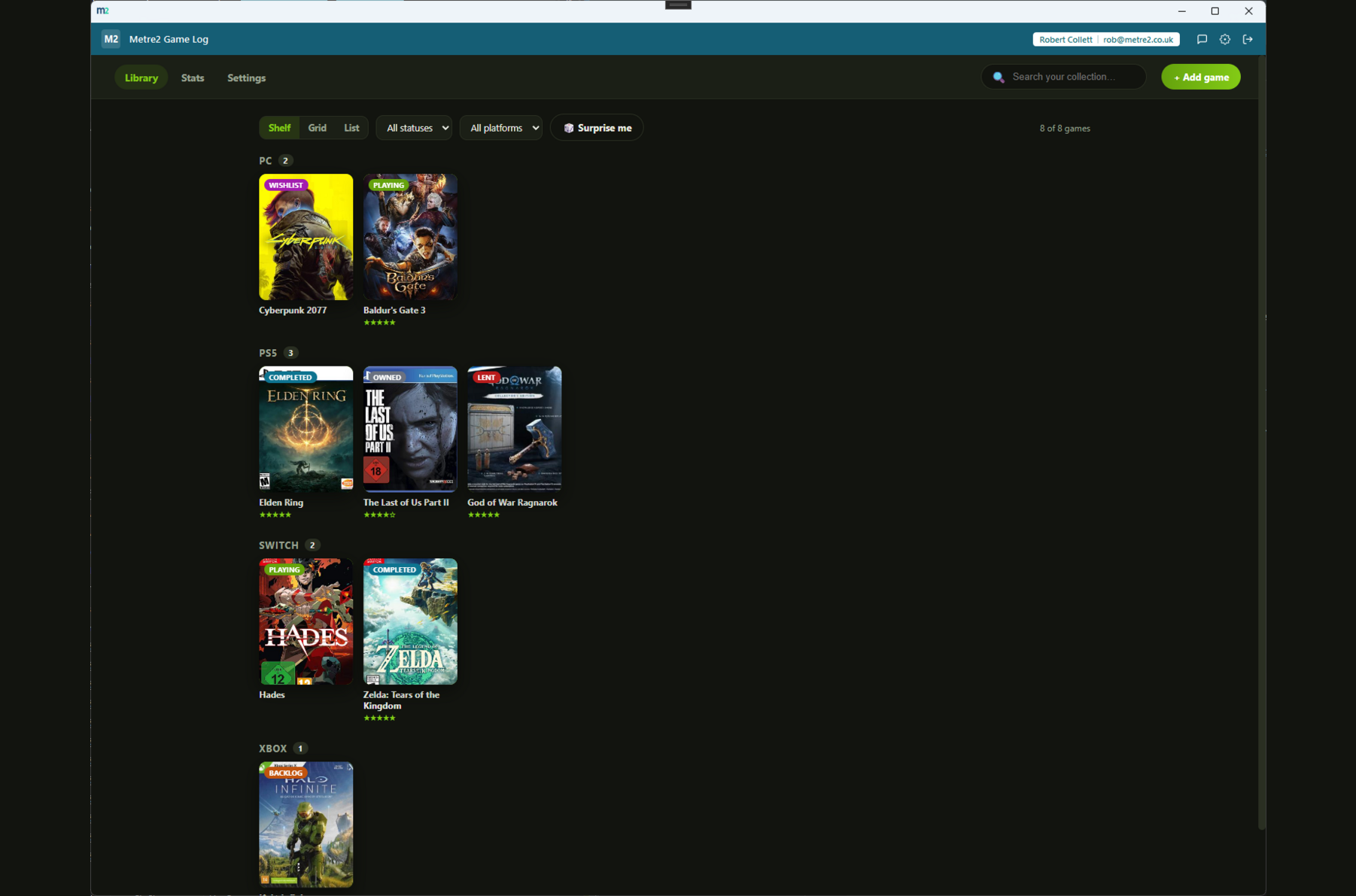
Task: Click the 'God of War Ragnarok' title text
Action: (512, 503)
